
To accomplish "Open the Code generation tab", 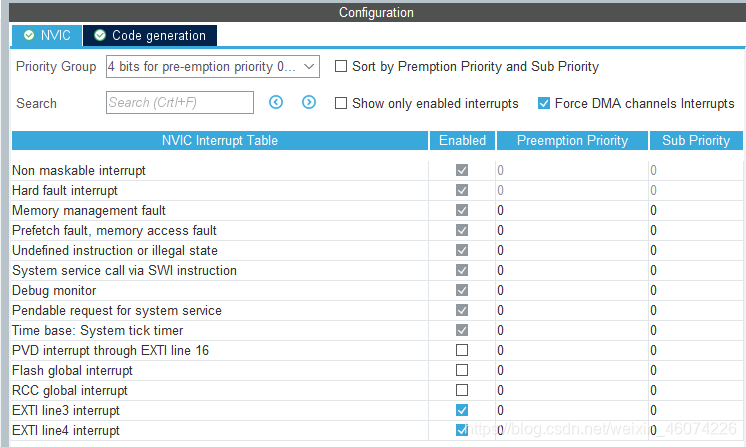I will pyautogui.click(x=150, y=36).
